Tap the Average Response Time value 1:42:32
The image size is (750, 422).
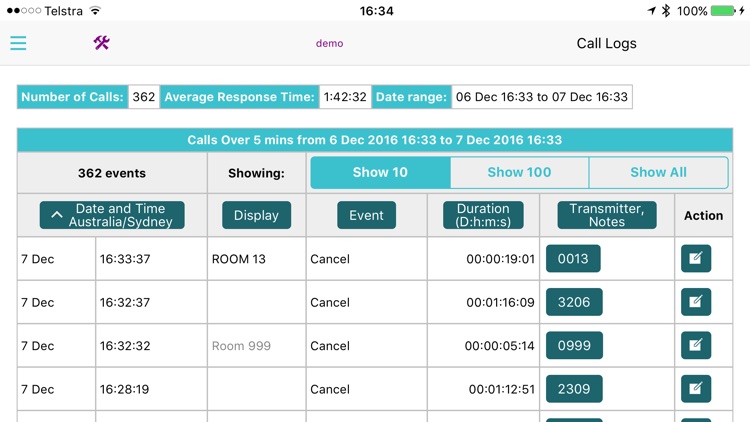345,97
